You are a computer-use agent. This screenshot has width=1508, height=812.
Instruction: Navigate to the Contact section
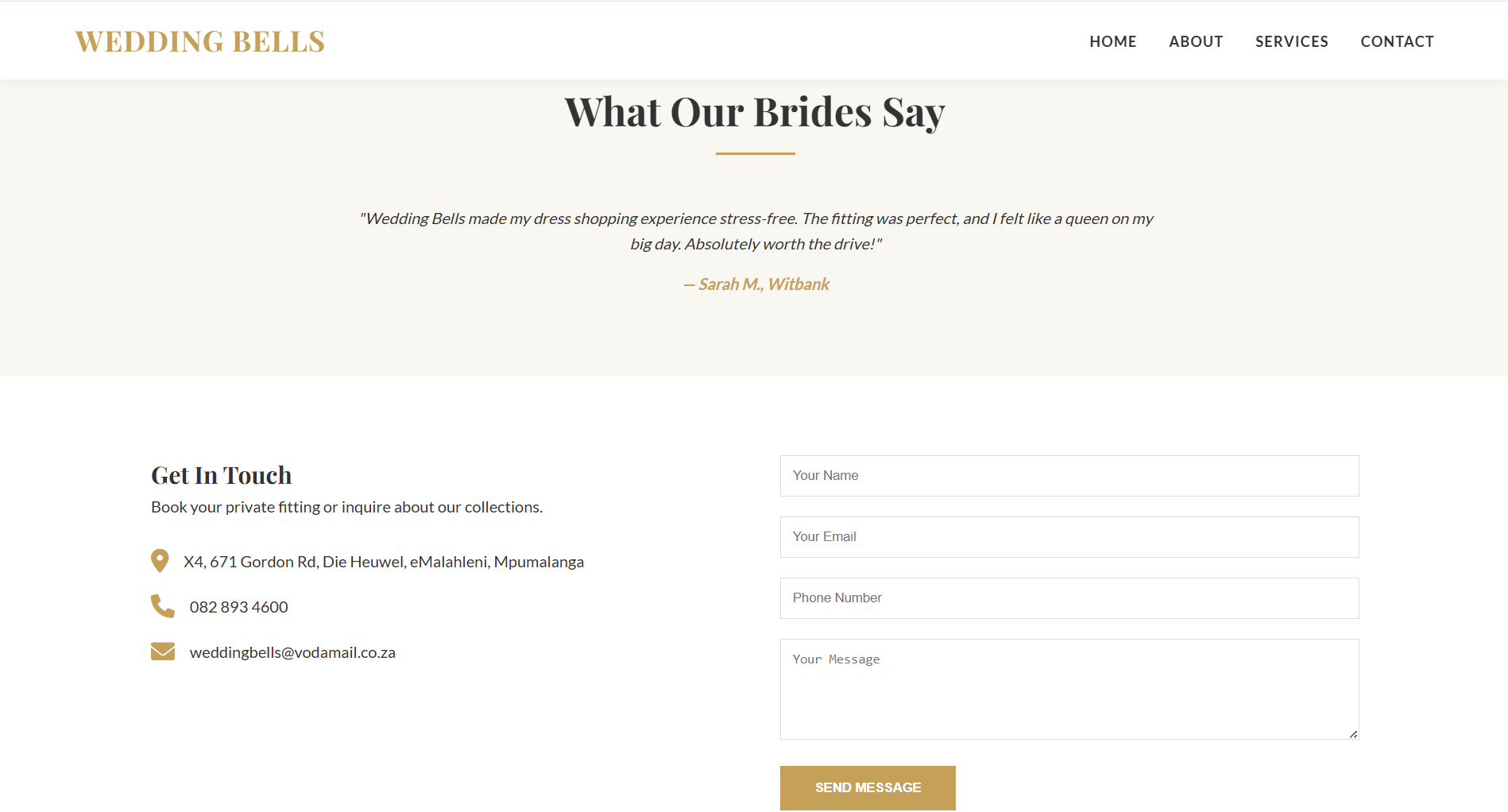(x=1397, y=41)
